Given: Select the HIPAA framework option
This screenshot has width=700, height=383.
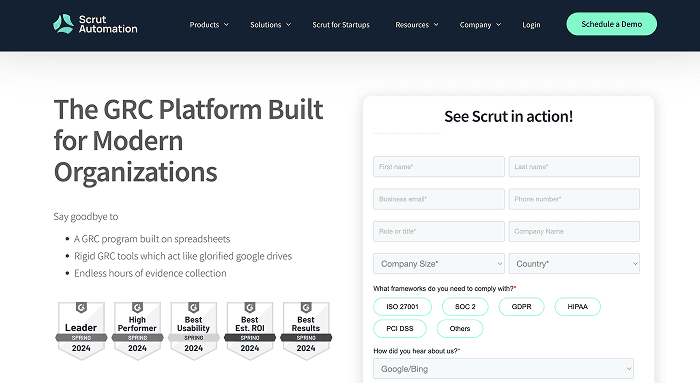Looking at the screenshot, I should (x=578, y=307).
